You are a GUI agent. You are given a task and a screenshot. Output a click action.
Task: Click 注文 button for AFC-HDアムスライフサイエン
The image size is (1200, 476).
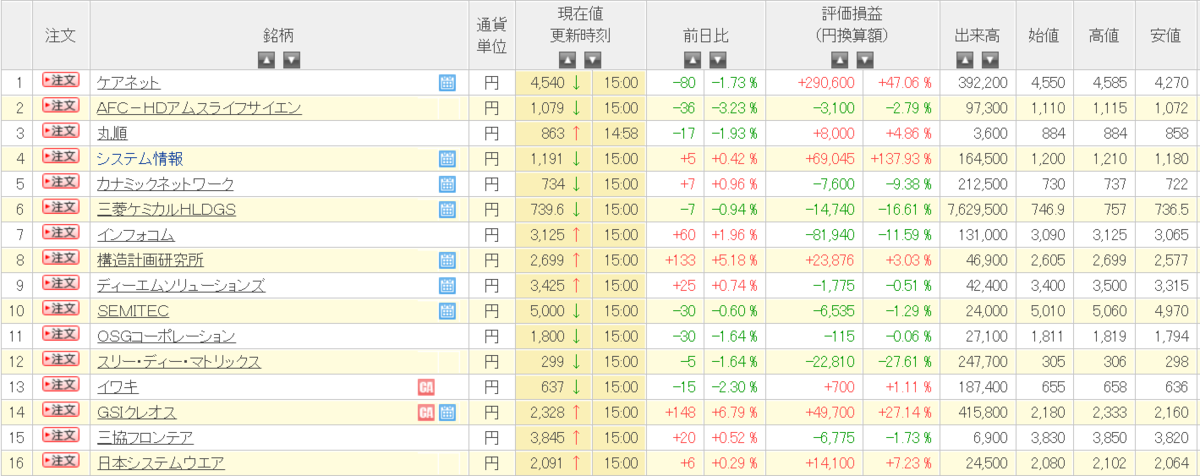tap(60, 106)
